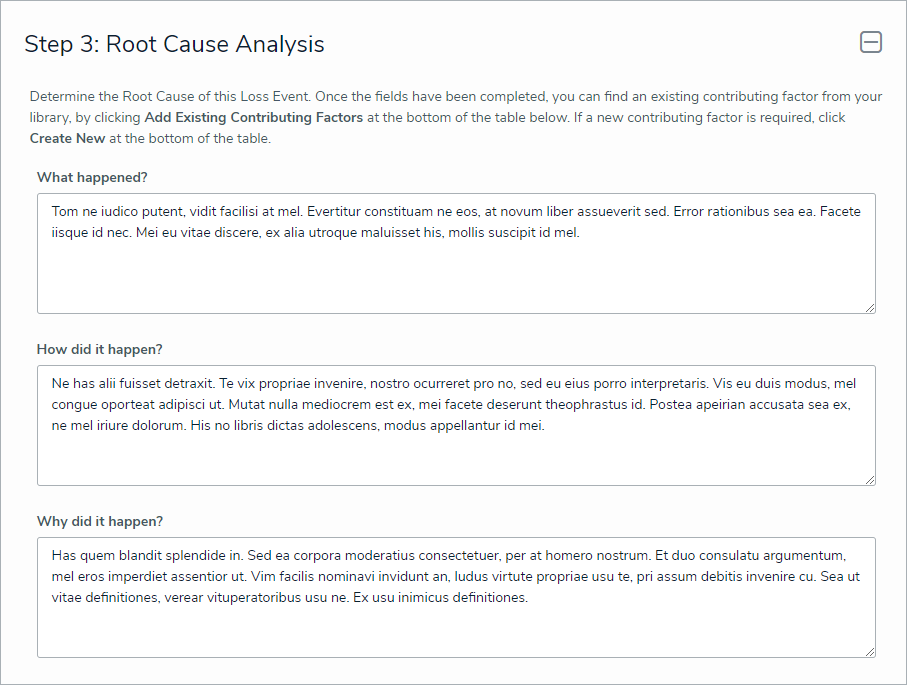907x685 pixels.
Task: Click resize corner of Why did it happen? box
Action: (x=870, y=652)
